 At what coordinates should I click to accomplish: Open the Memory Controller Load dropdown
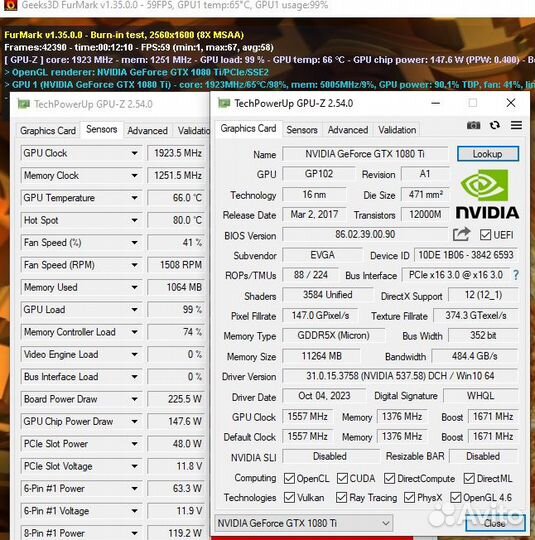[135, 332]
